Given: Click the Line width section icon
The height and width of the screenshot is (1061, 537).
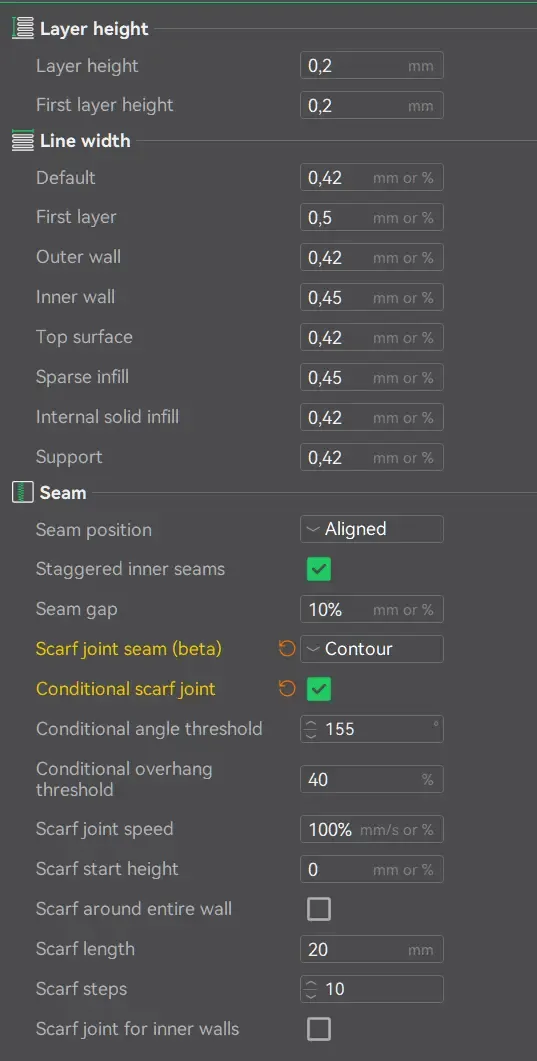Looking at the screenshot, I should pos(23,141).
